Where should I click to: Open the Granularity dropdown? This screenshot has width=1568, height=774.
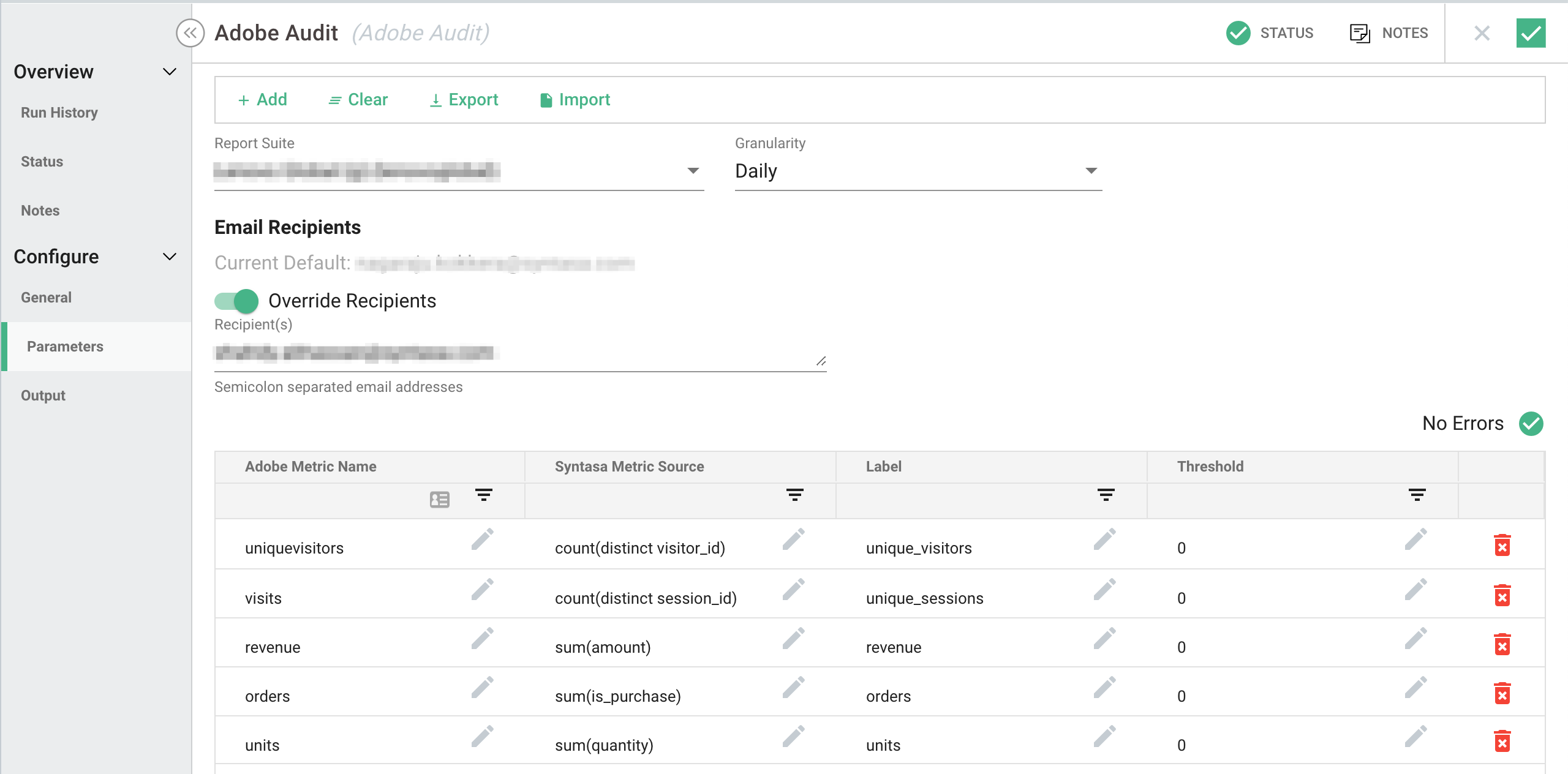click(x=918, y=171)
